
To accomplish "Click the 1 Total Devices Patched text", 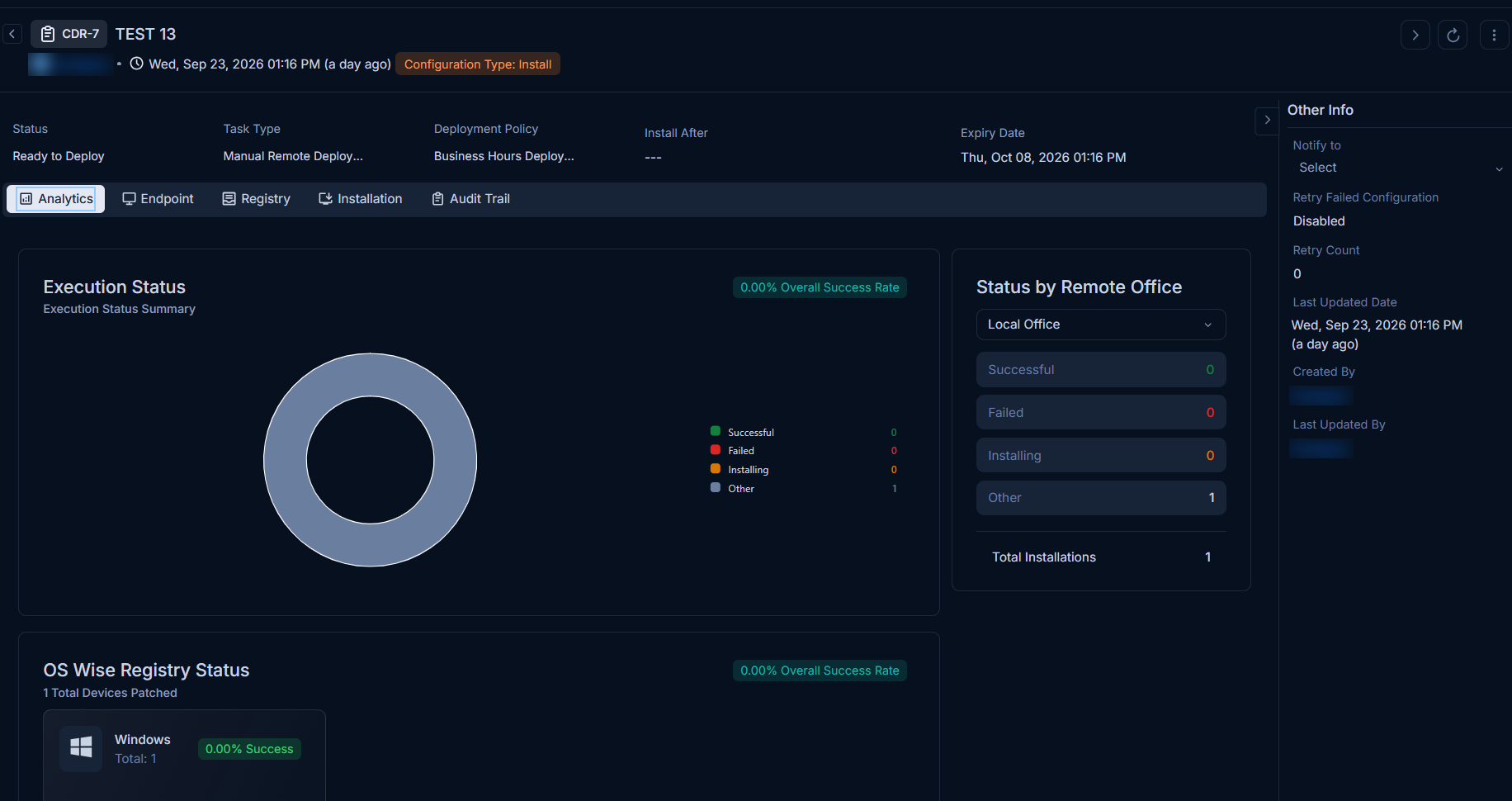I will tap(110, 693).
